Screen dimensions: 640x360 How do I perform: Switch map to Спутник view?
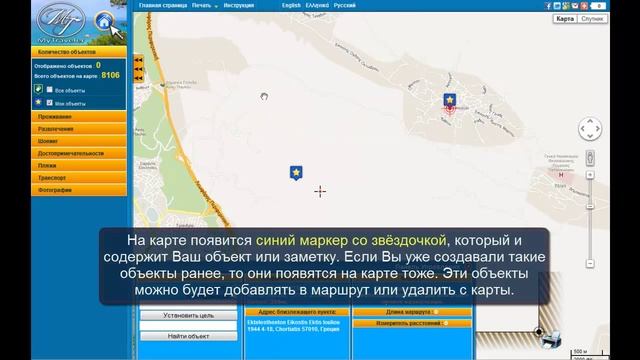592,19
